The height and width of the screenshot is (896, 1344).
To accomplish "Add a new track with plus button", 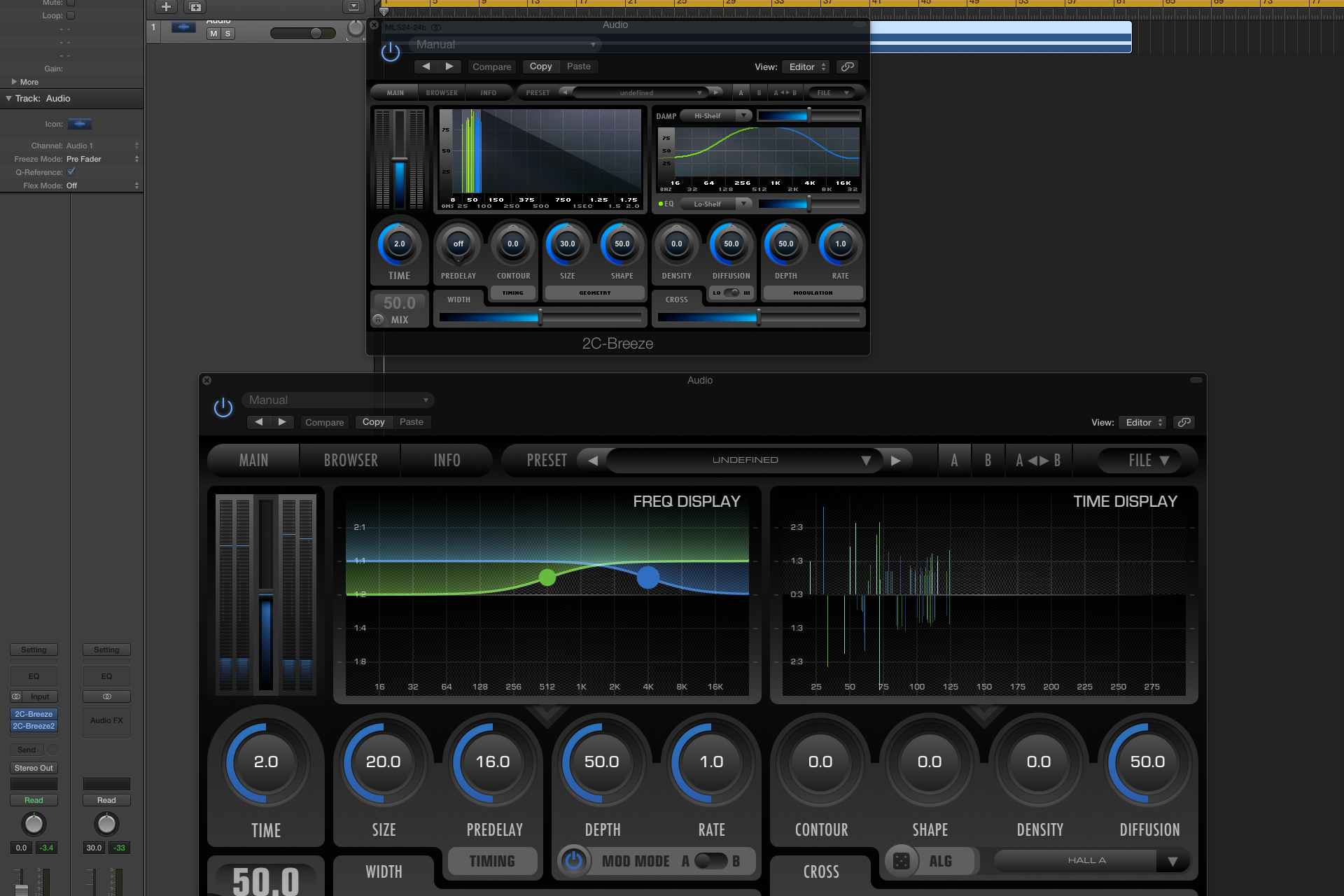I will pyautogui.click(x=166, y=7).
